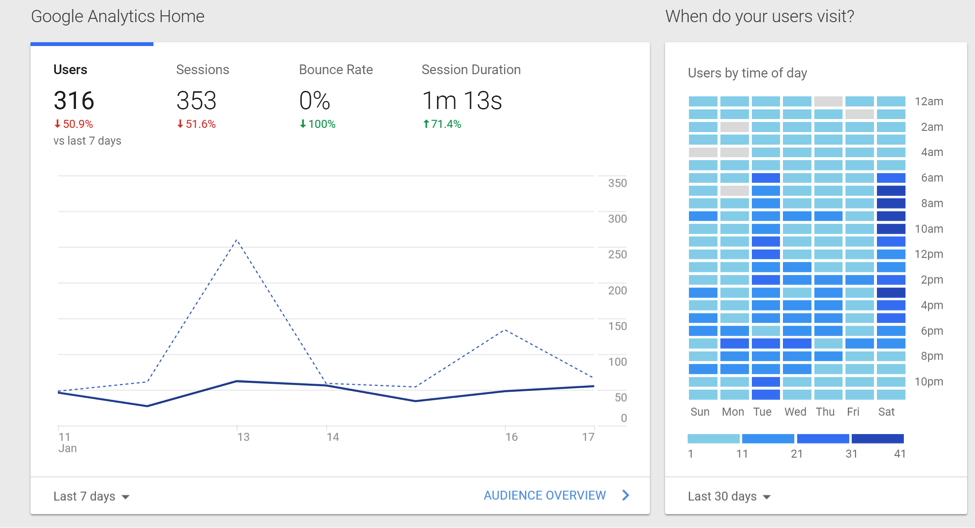Click the solid line point at 13 Jan
This screenshot has width=975, height=528.
click(237, 381)
